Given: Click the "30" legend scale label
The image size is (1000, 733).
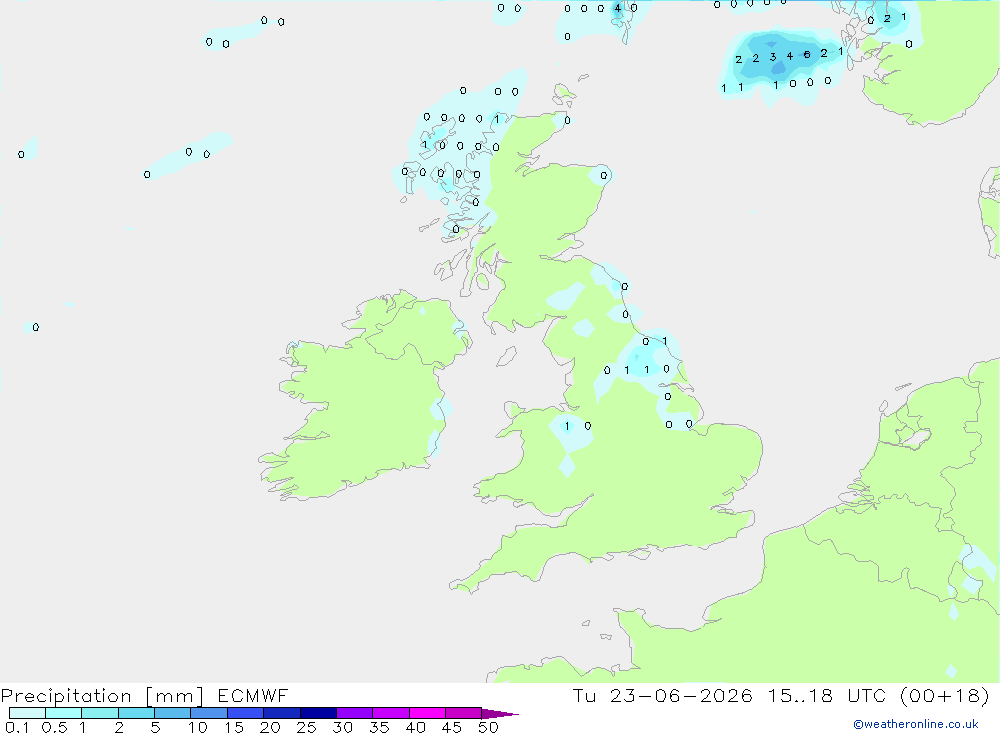Looking at the screenshot, I should coord(342,727).
